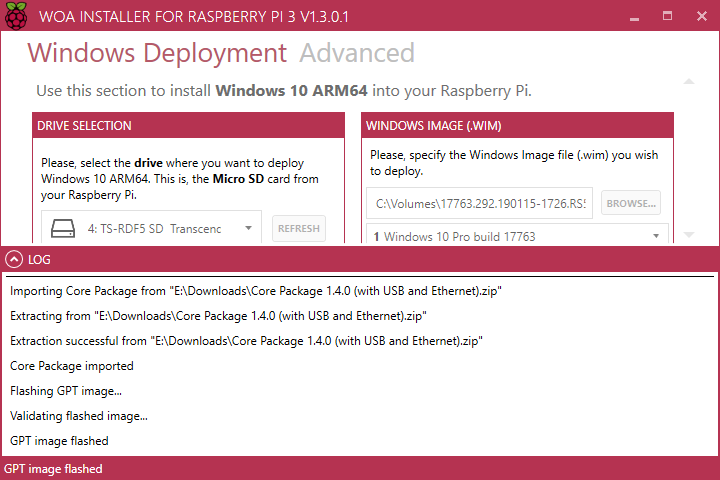Screen dimensions: 720x480
Task: Select the 'Core Package imported' log line
Action: pyautogui.click(x=72, y=366)
